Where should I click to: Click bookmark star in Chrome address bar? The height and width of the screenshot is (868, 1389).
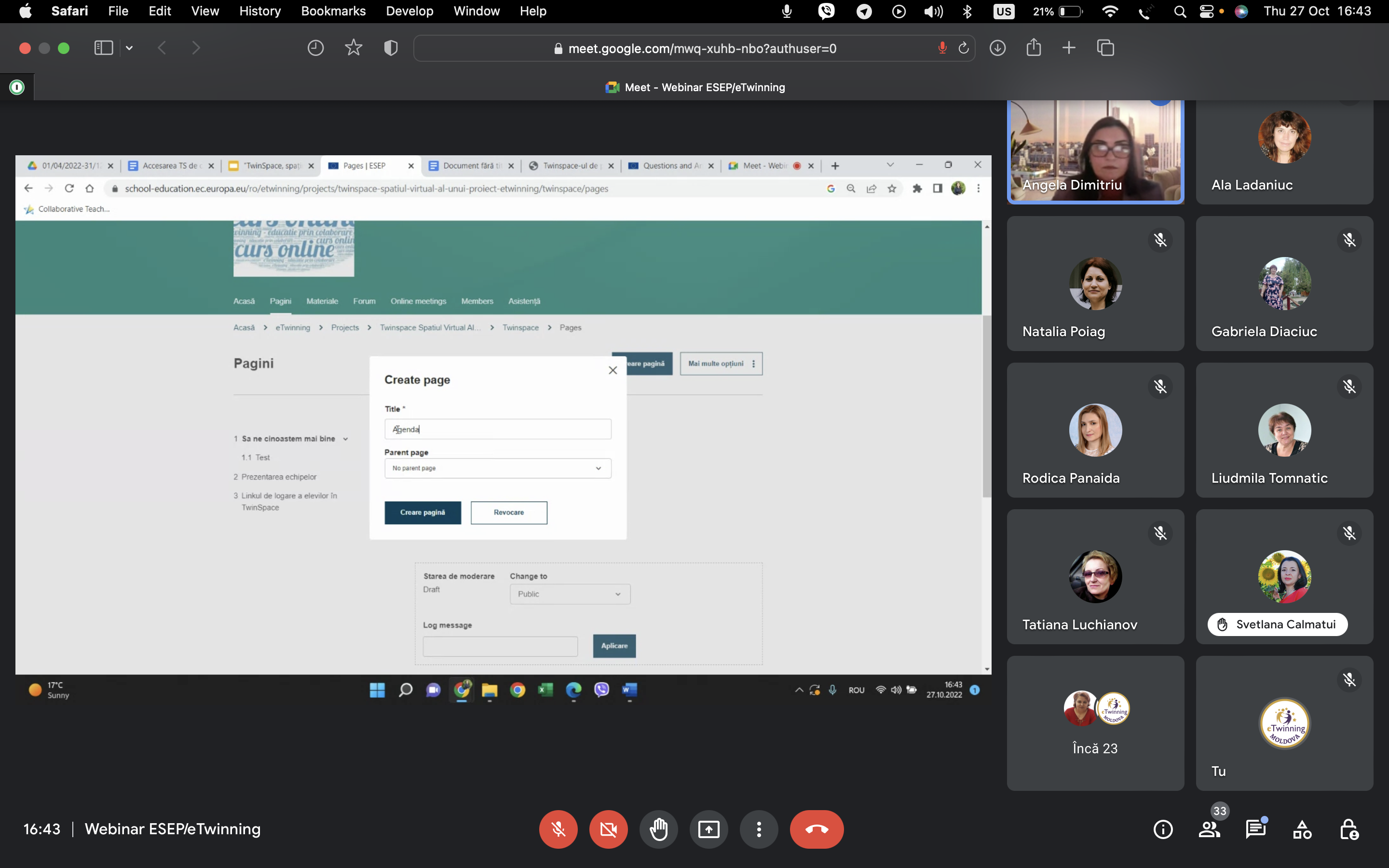pos(891,188)
